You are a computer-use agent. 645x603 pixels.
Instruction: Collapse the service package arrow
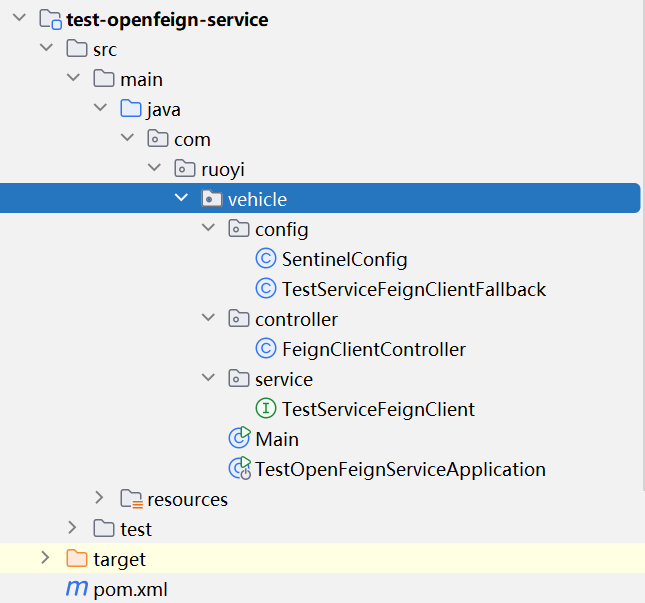(208, 379)
